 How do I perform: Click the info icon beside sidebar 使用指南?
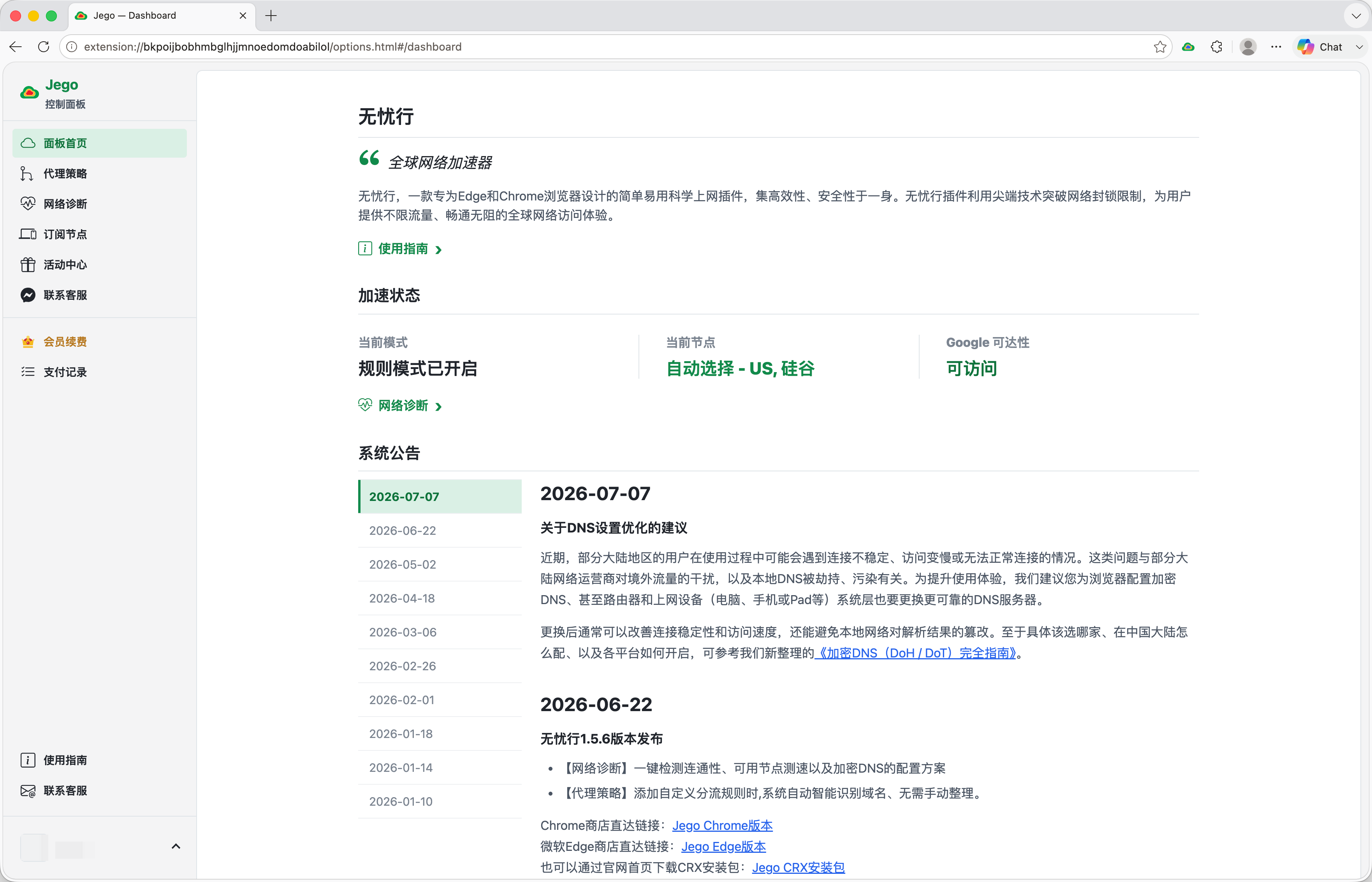[28, 760]
